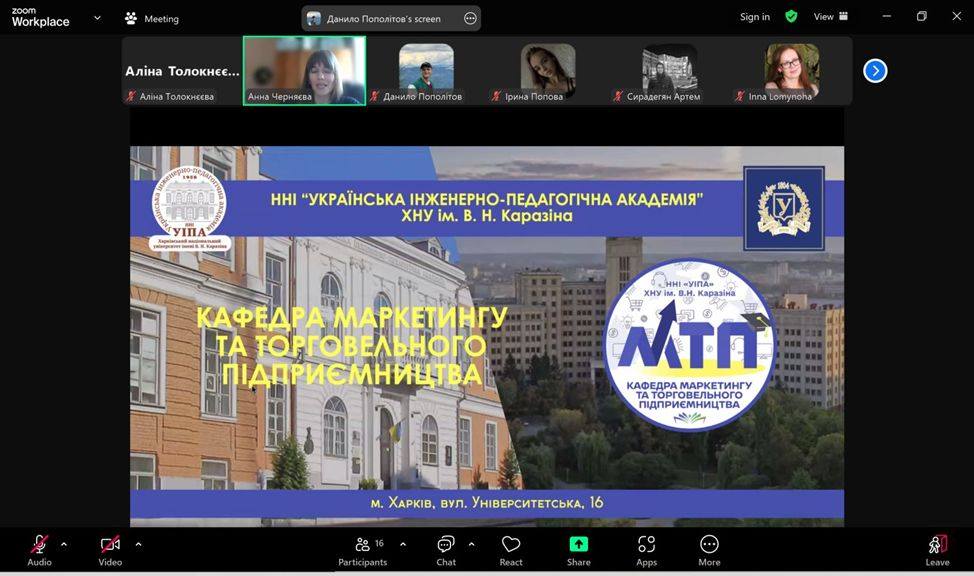Open the View layout menu
Image resolution: width=974 pixels, height=576 pixels.
(831, 17)
